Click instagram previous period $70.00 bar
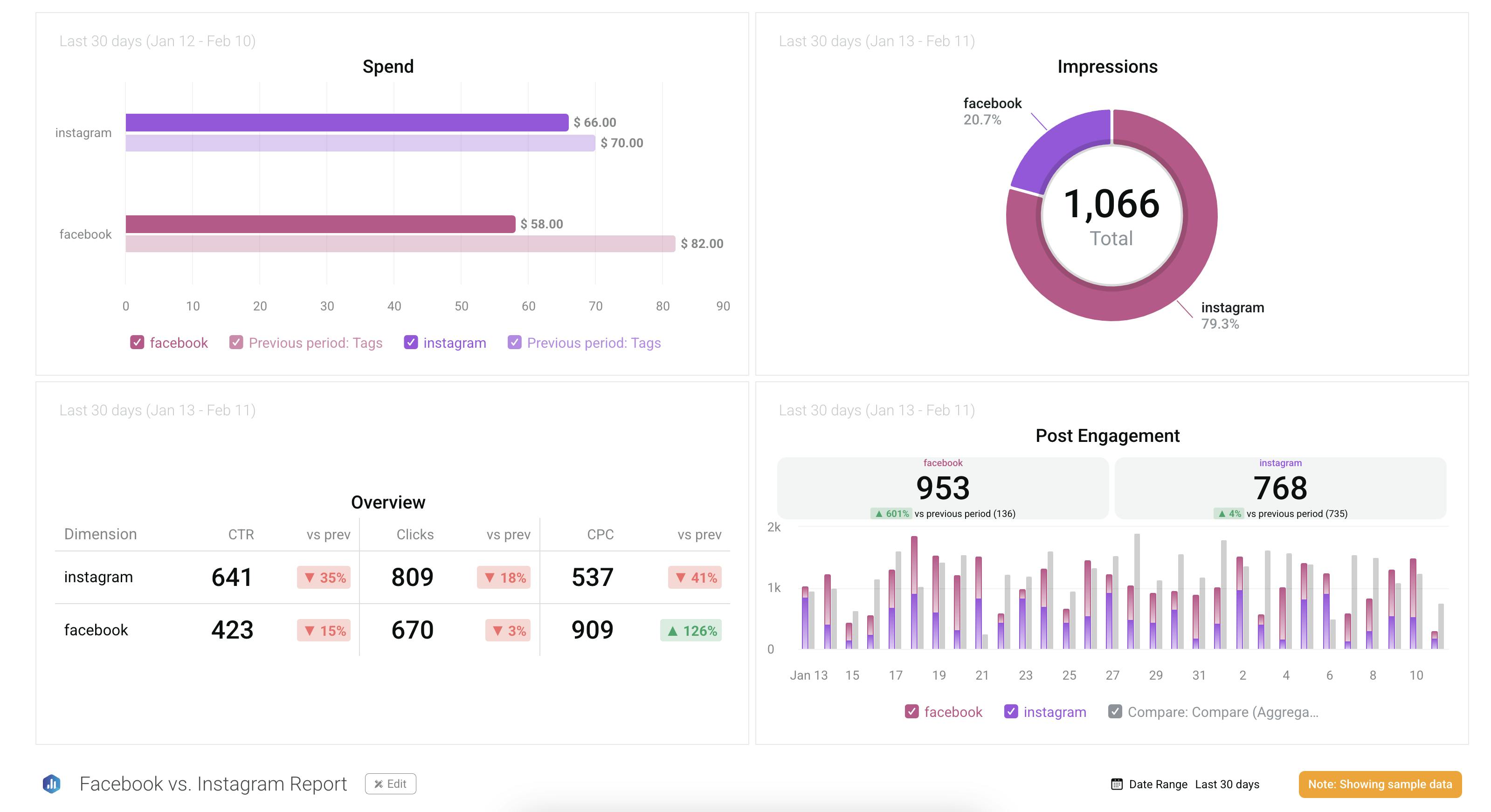 pos(360,143)
